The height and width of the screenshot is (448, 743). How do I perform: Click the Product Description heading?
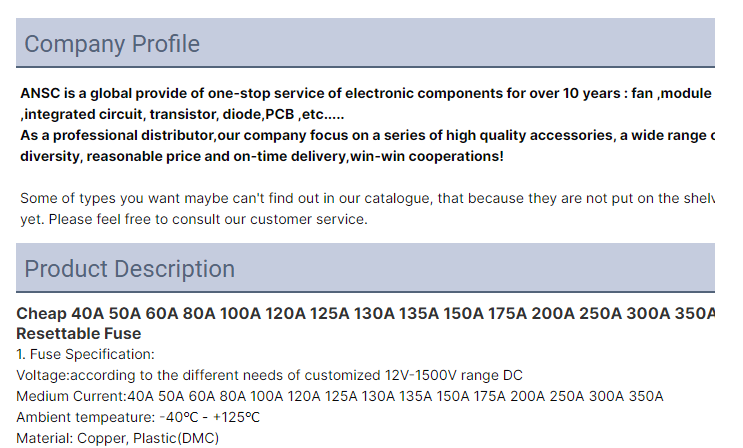pos(129,269)
